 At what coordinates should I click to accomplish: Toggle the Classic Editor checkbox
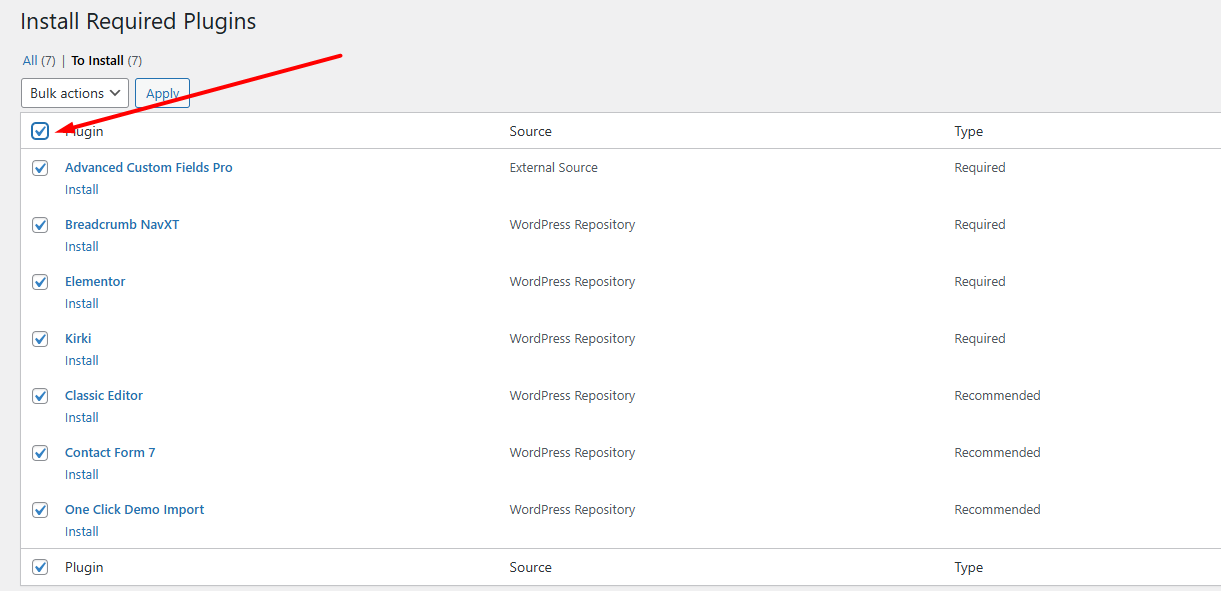[40, 396]
